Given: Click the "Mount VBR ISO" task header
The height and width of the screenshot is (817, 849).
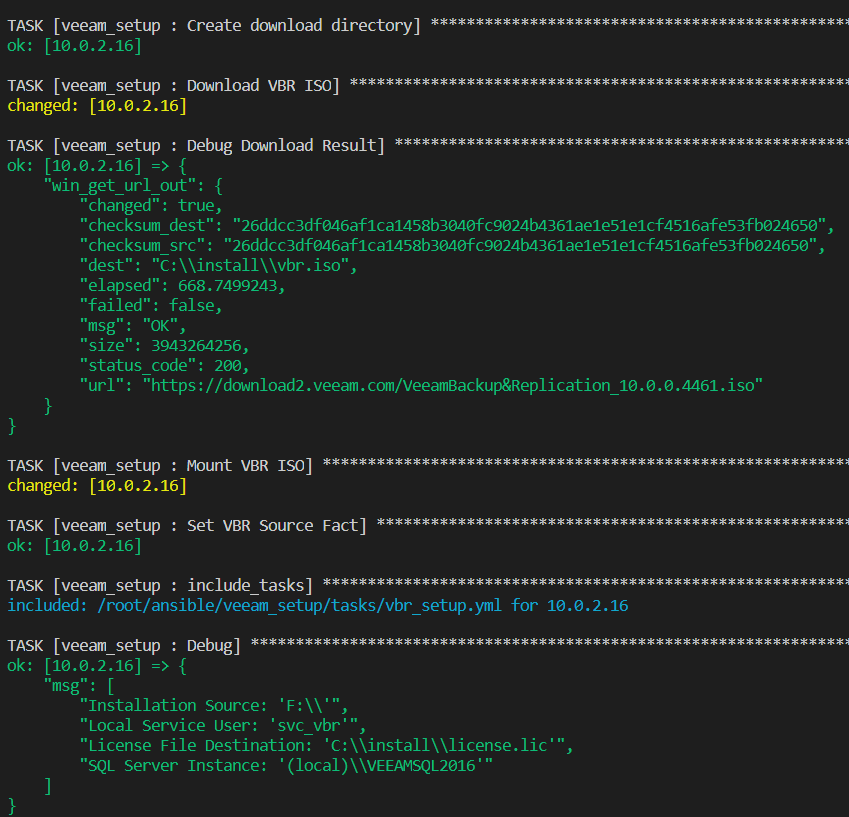Looking at the screenshot, I should click(160, 466).
